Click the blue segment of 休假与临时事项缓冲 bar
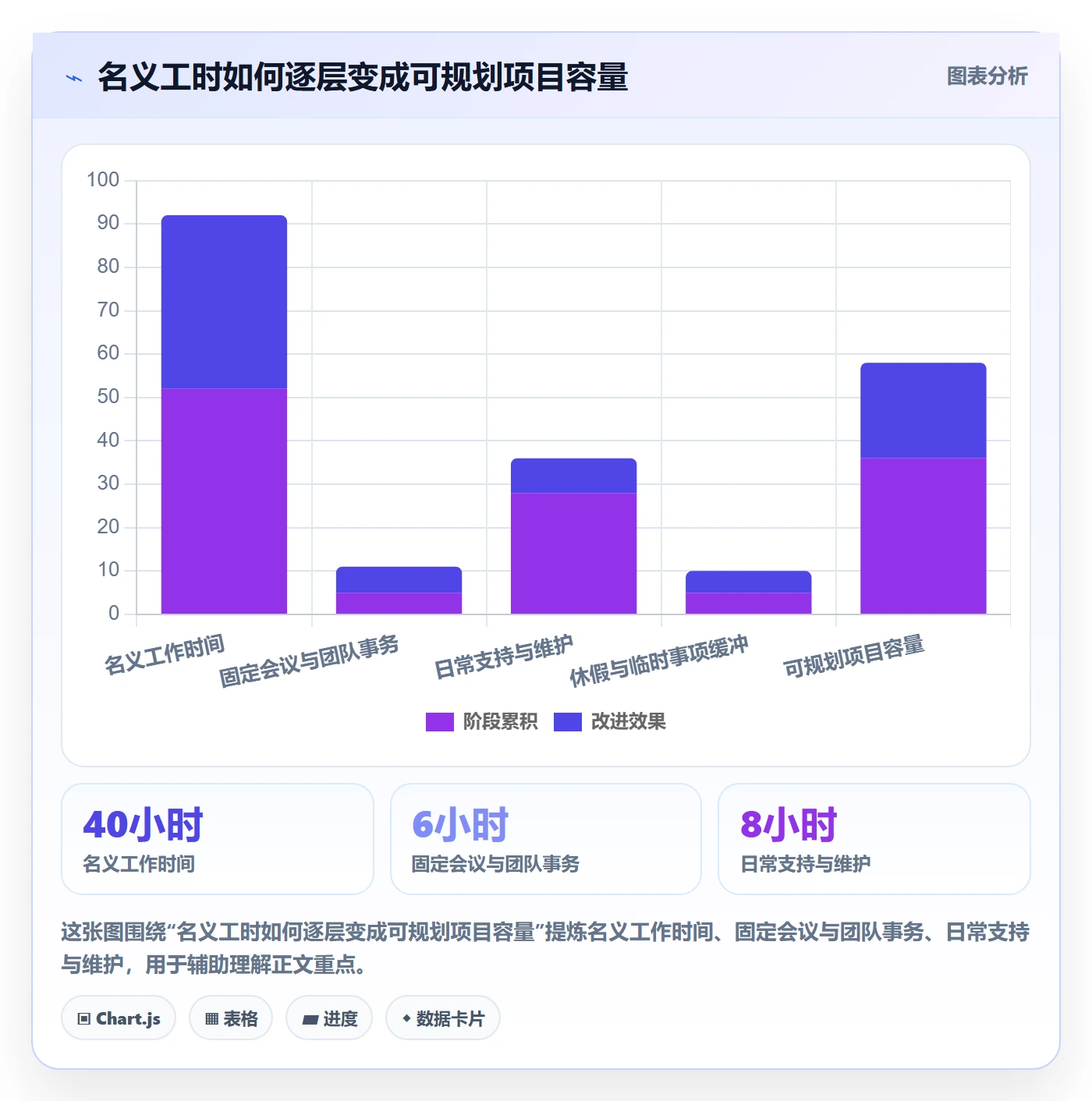Viewport: 1092px width, 1101px height. click(748, 582)
